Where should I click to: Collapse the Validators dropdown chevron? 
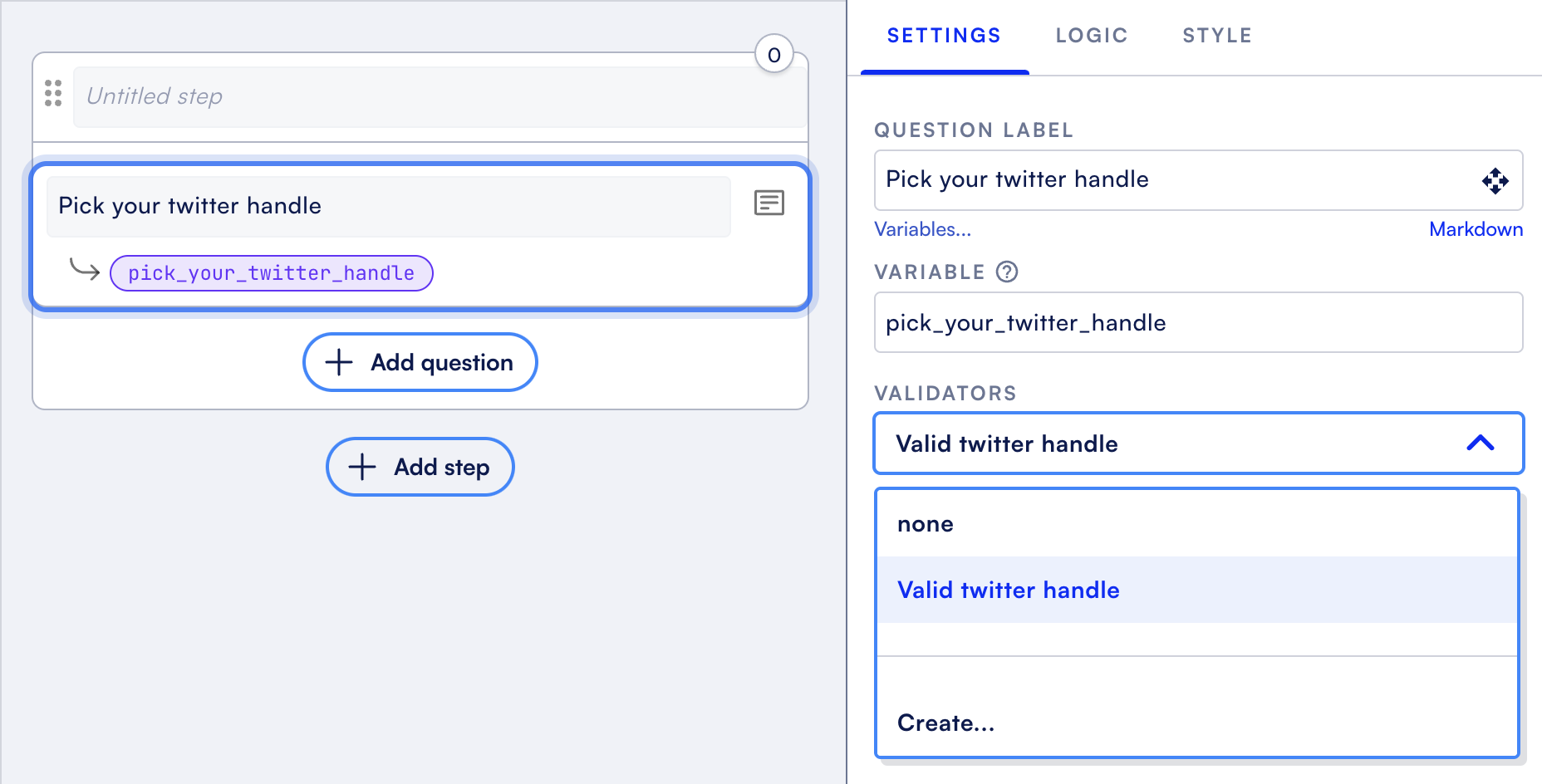pyautogui.click(x=1481, y=443)
